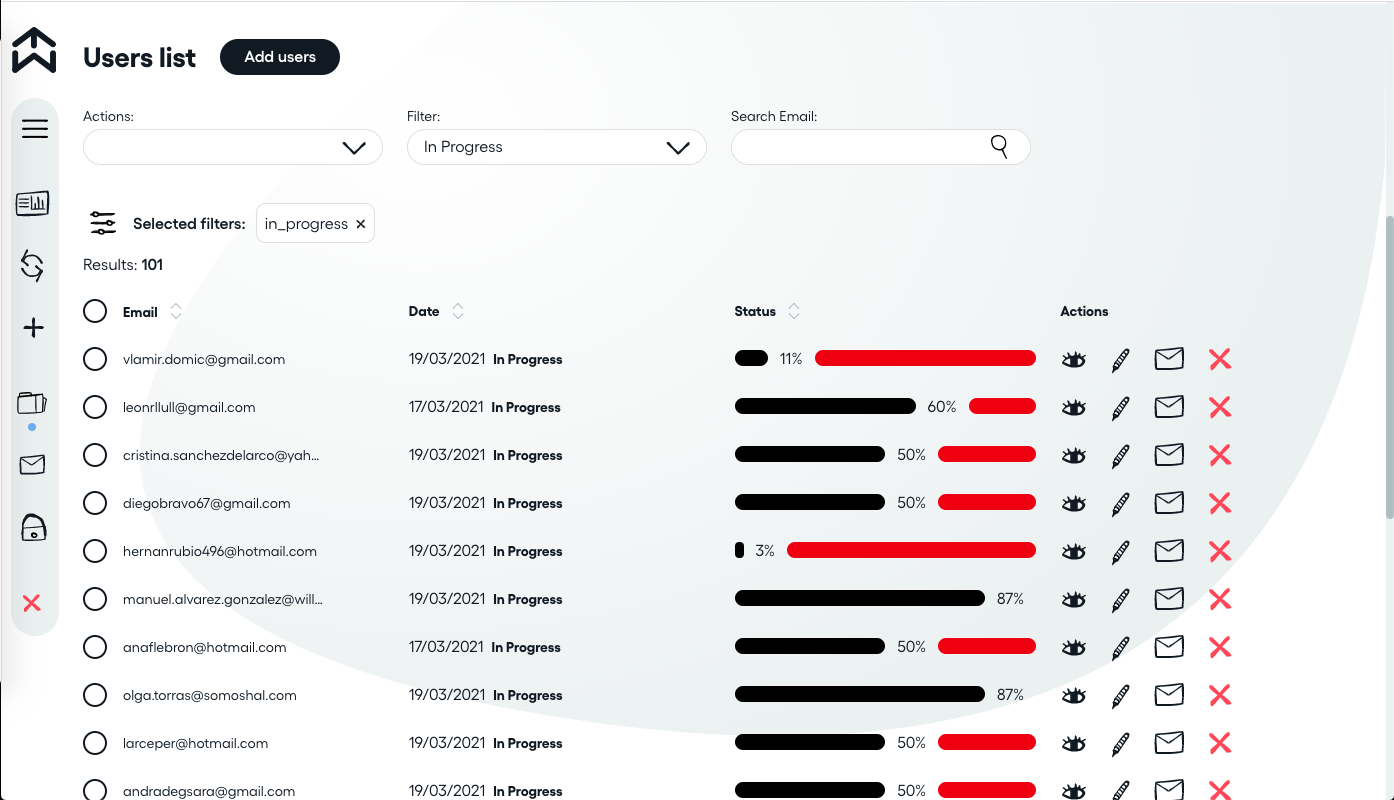Image resolution: width=1394 pixels, height=800 pixels.
Task: Click the 87% status for olga.torras
Action: [1010, 695]
